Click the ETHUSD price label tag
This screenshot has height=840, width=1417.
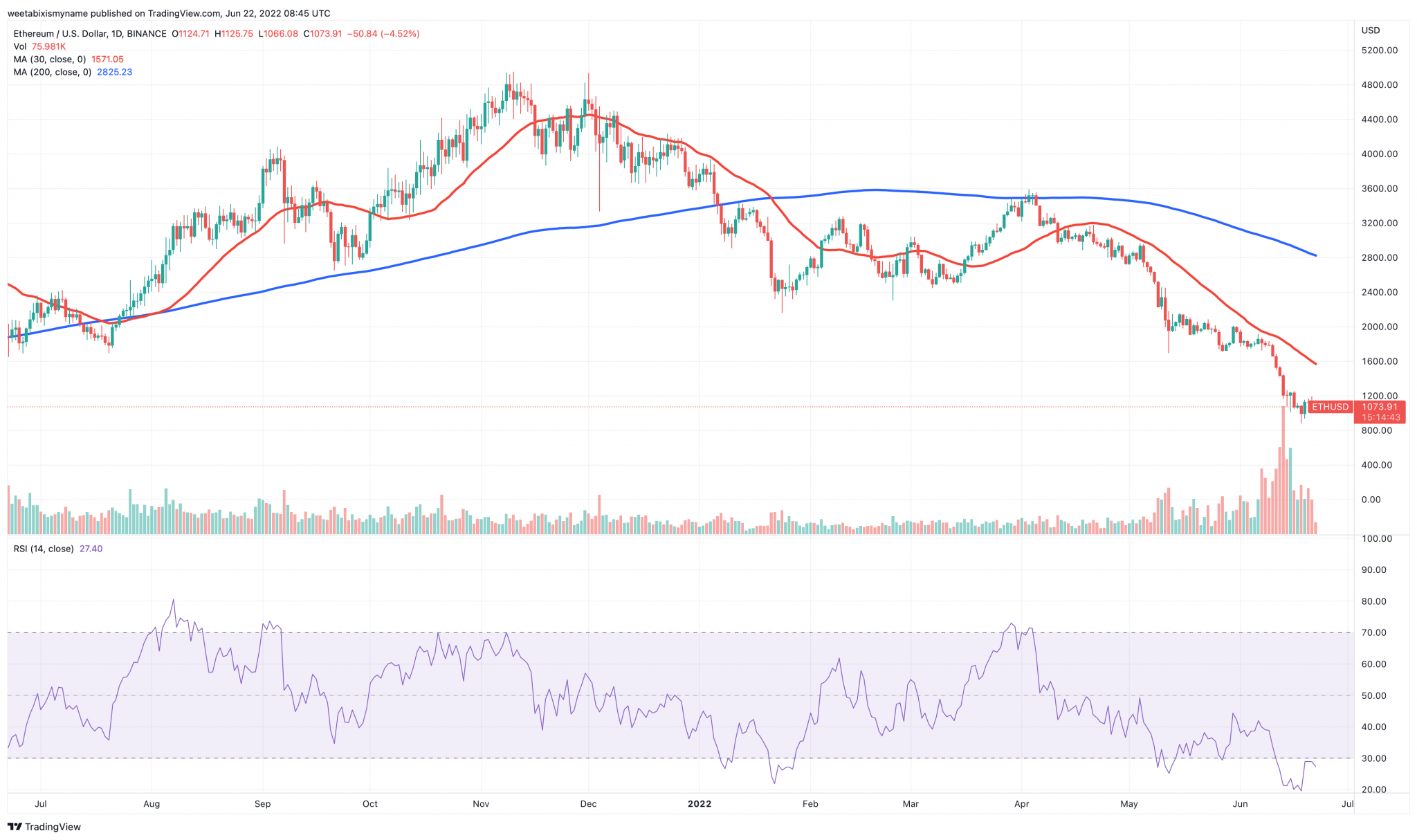click(1331, 407)
